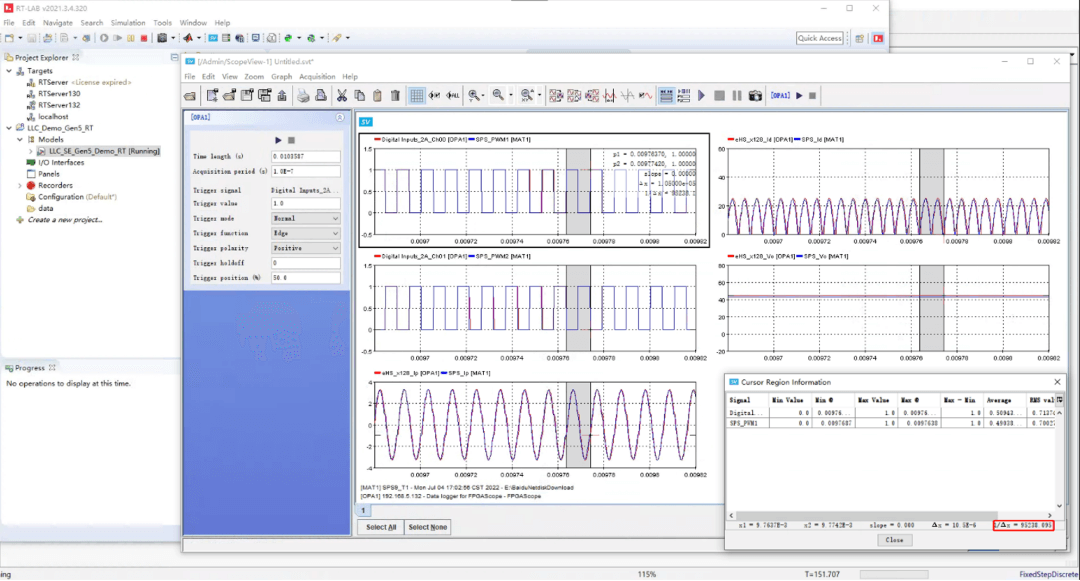Click the open folder icon at ScopeView toolbar start
Viewport: 1080px width, 581px height.
[x=190, y=96]
